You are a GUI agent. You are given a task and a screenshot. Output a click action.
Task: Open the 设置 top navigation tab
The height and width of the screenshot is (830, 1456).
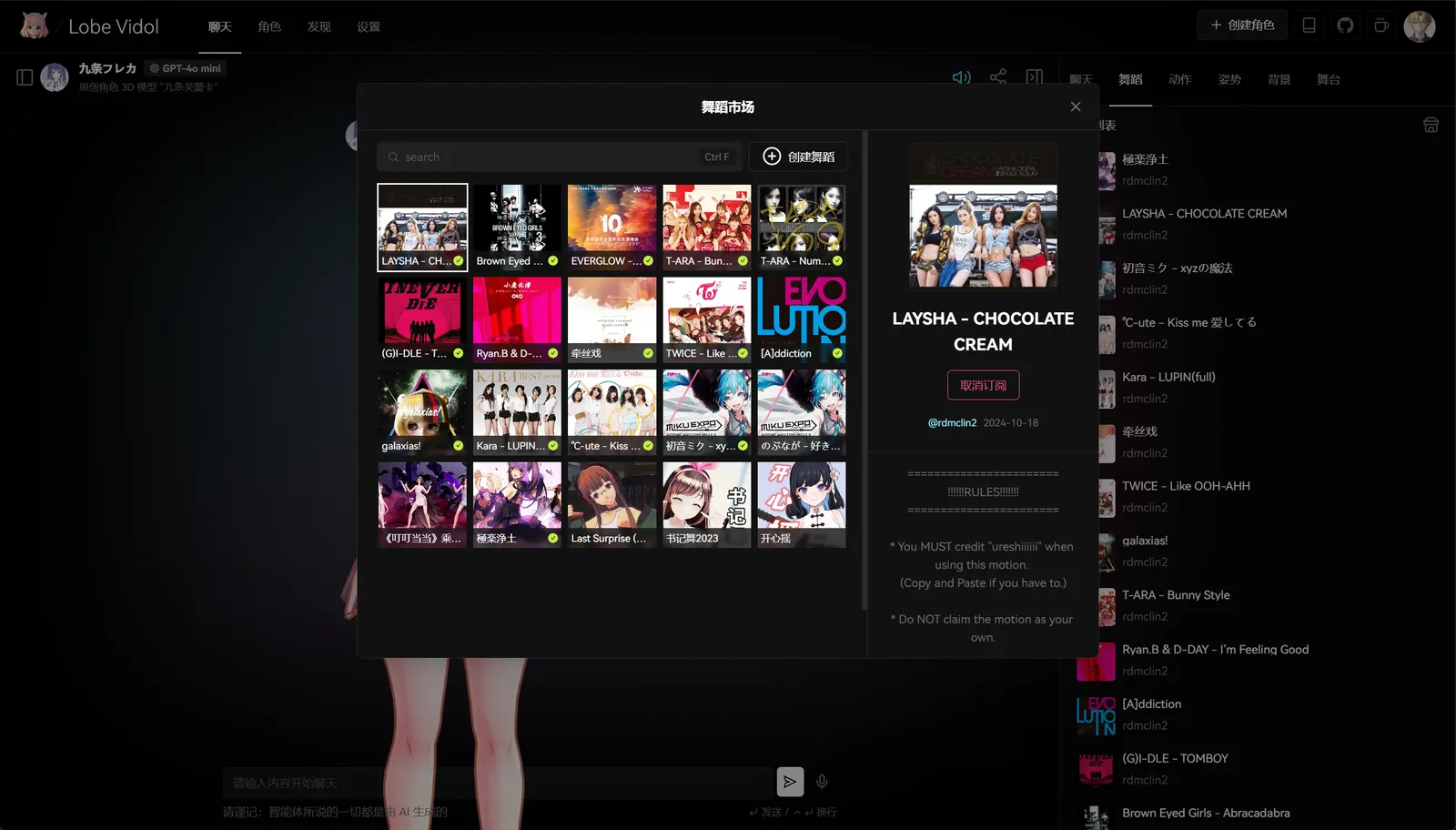click(369, 26)
